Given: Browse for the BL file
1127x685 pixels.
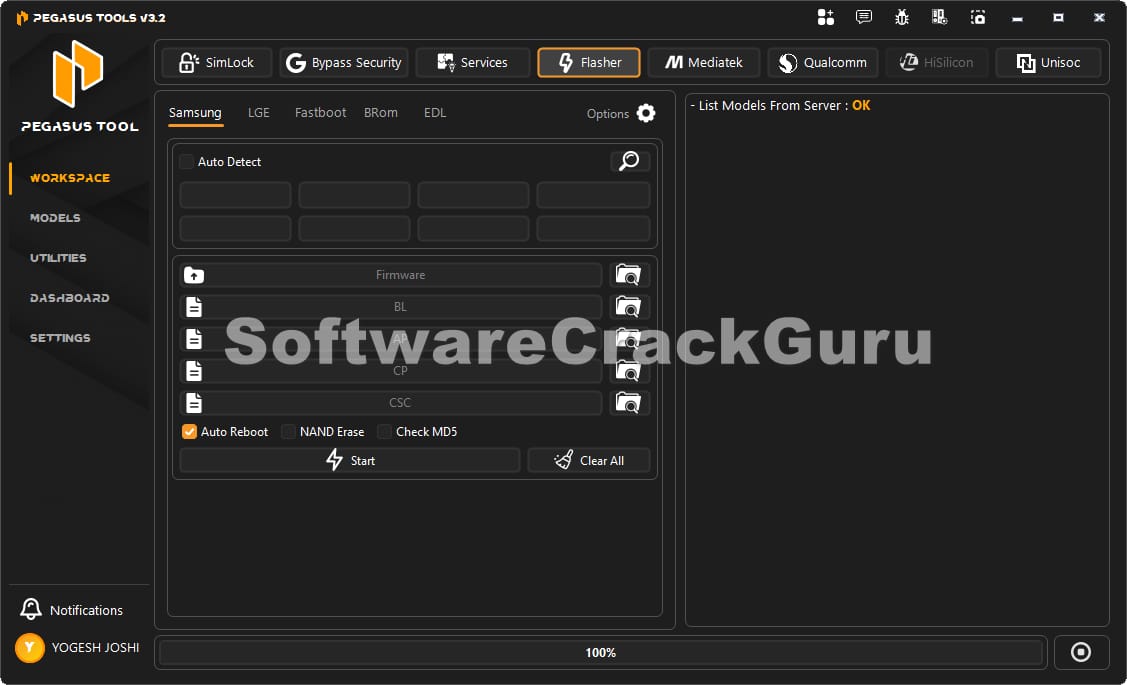Looking at the screenshot, I should pyautogui.click(x=630, y=307).
